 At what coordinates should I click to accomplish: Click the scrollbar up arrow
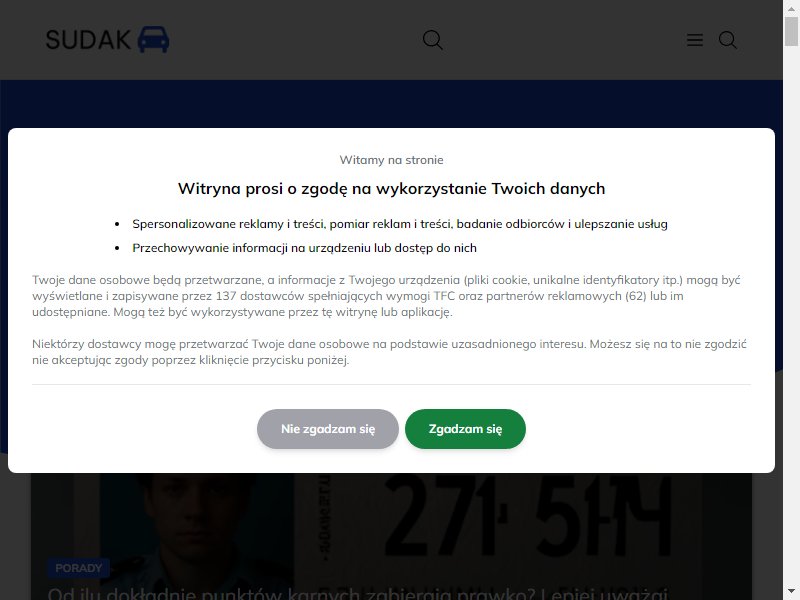[x=791, y=8]
